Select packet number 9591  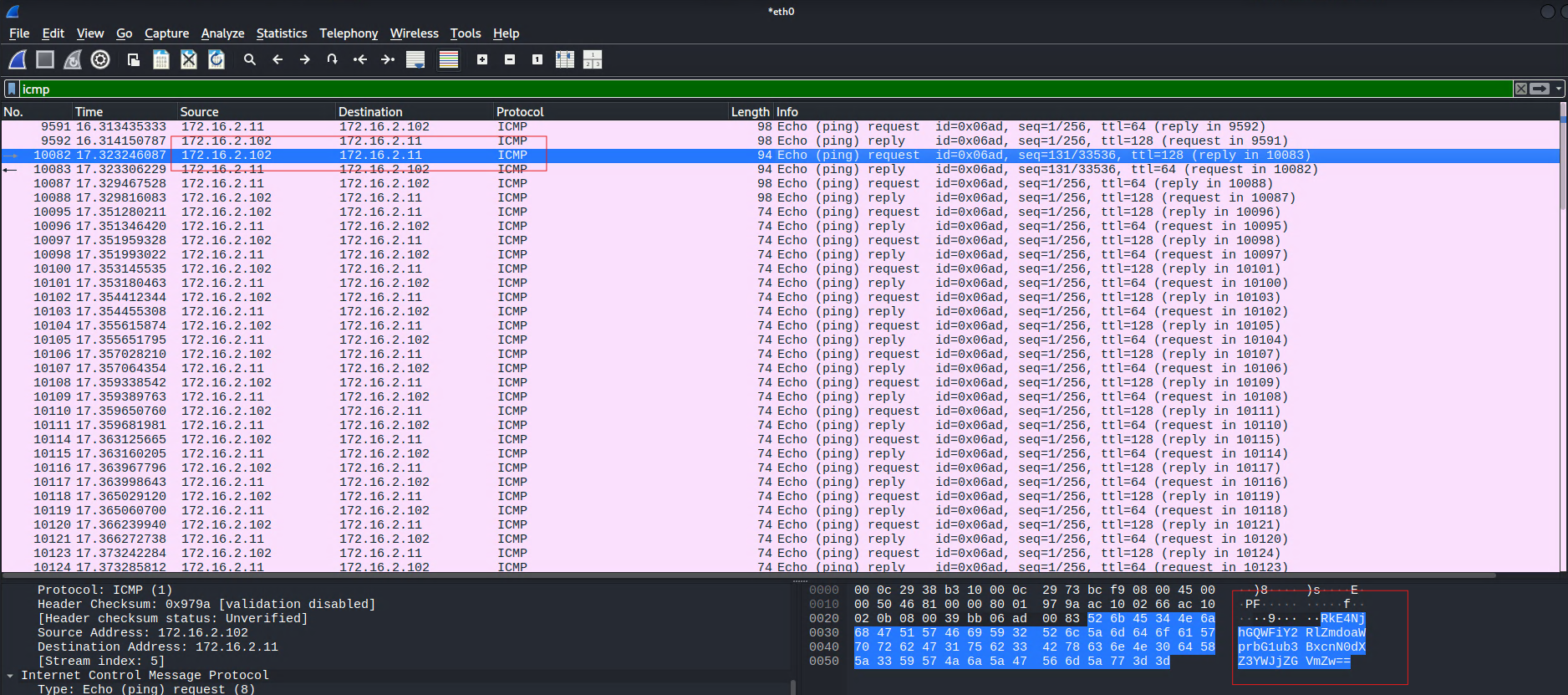[780, 126]
